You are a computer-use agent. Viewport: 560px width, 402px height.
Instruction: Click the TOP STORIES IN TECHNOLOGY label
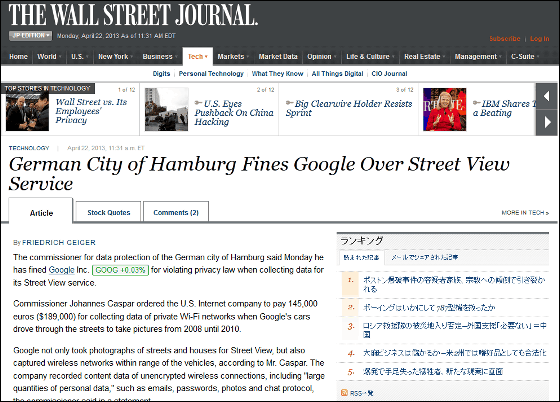(48, 88)
